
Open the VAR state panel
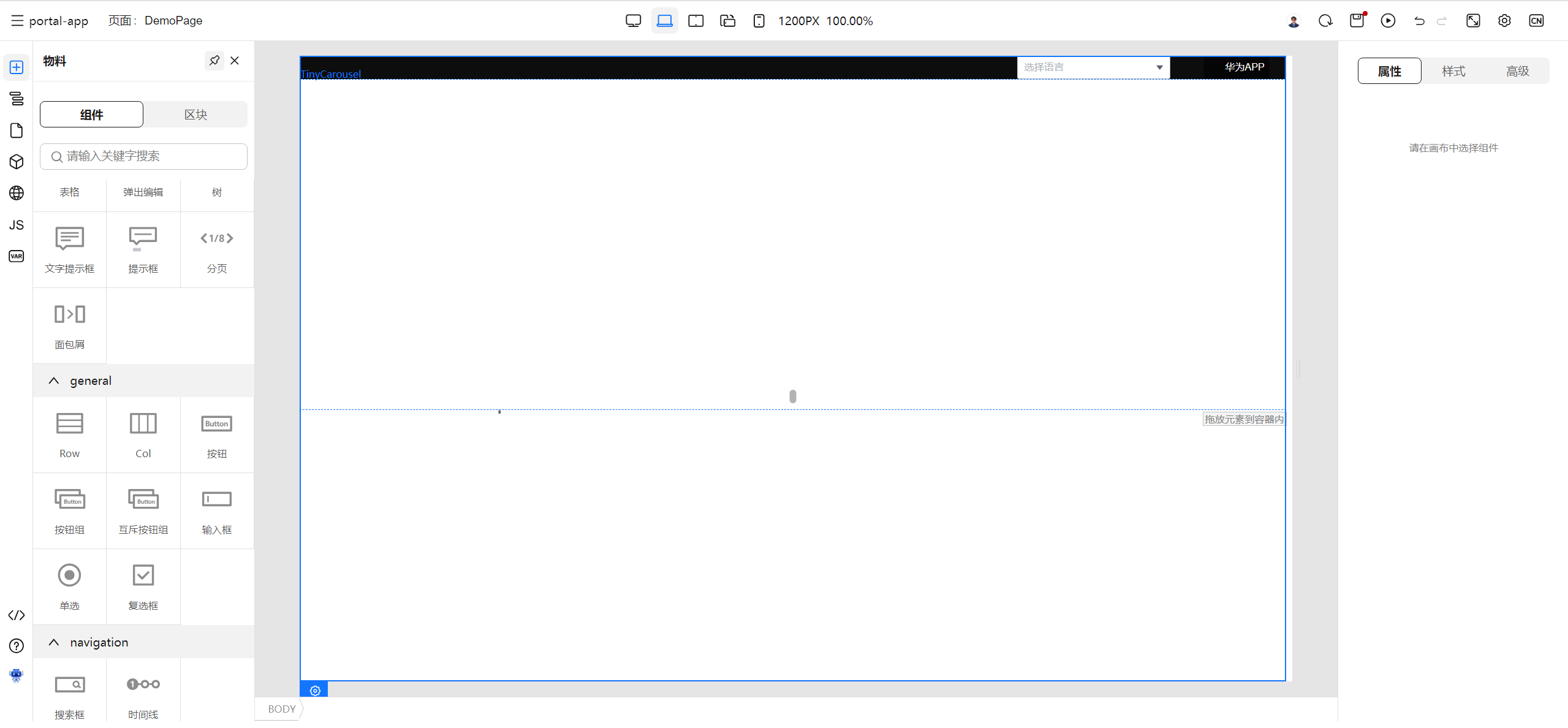(x=17, y=256)
